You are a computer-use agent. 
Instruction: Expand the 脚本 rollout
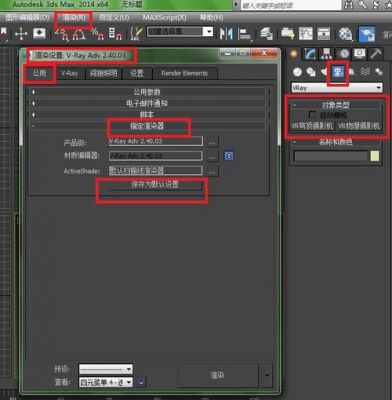click(x=147, y=115)
